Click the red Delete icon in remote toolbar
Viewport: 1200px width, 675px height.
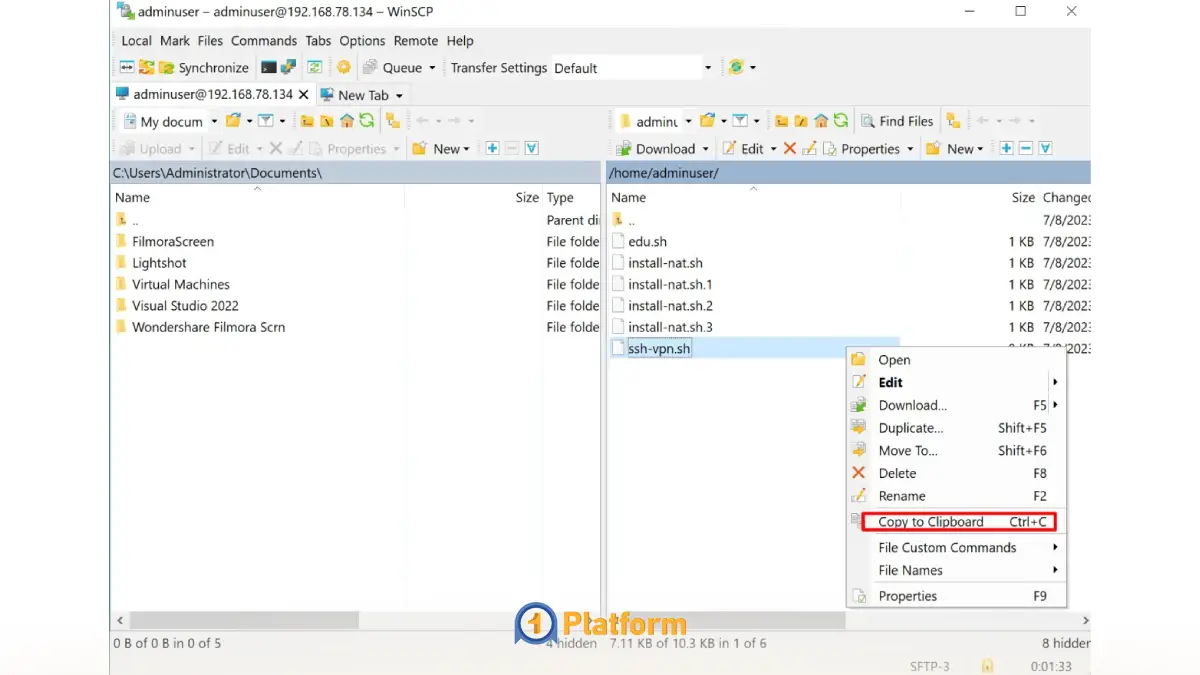point(789,149)
